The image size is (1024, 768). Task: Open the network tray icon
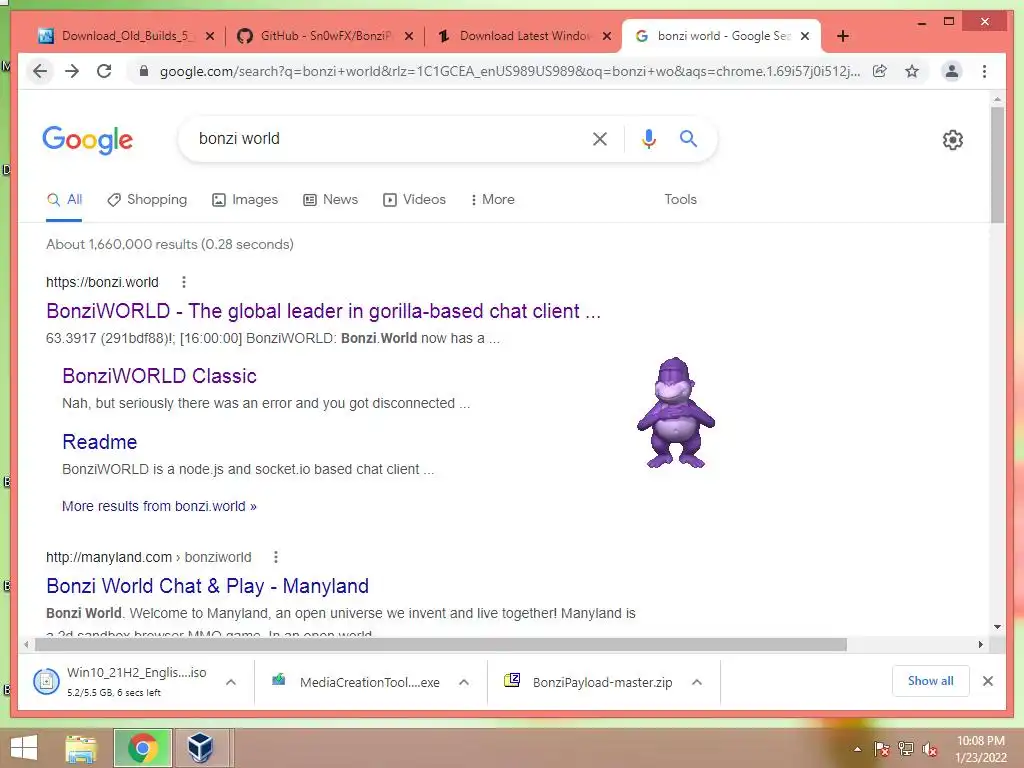point(906,749)
